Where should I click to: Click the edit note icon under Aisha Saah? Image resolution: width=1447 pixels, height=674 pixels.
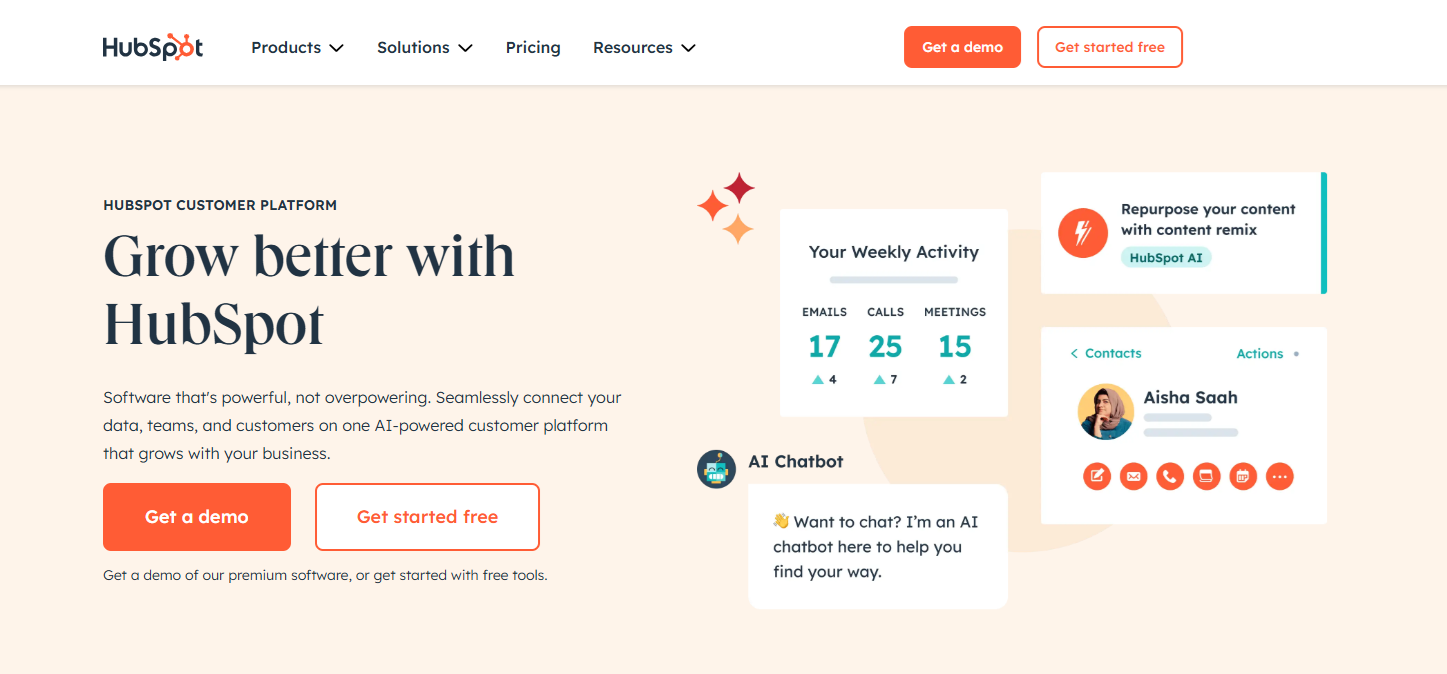click(x=1097, y=476)
